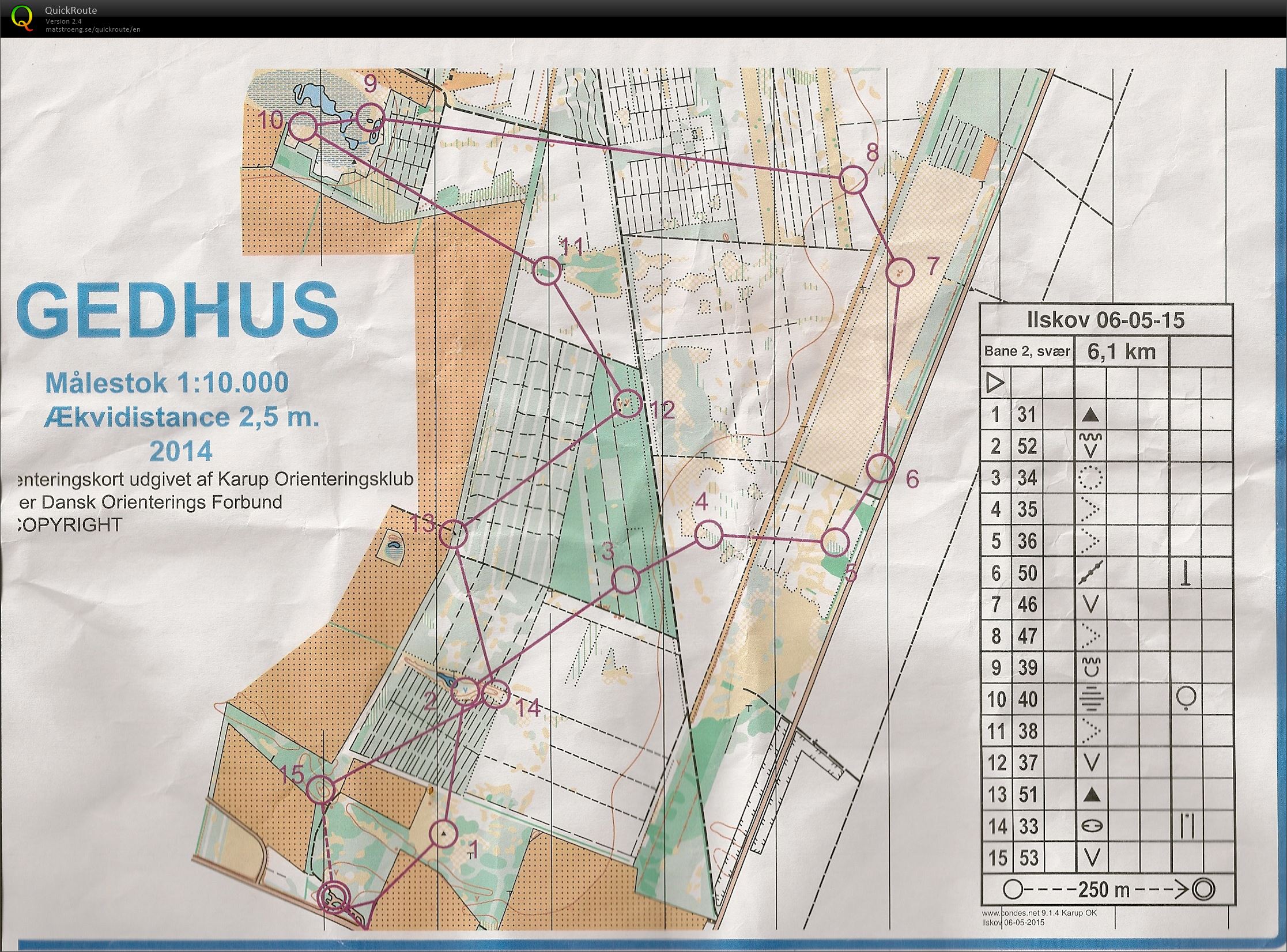
Task: Click the knoll symbol in row 1
Action: click(x=1089, y=415)
